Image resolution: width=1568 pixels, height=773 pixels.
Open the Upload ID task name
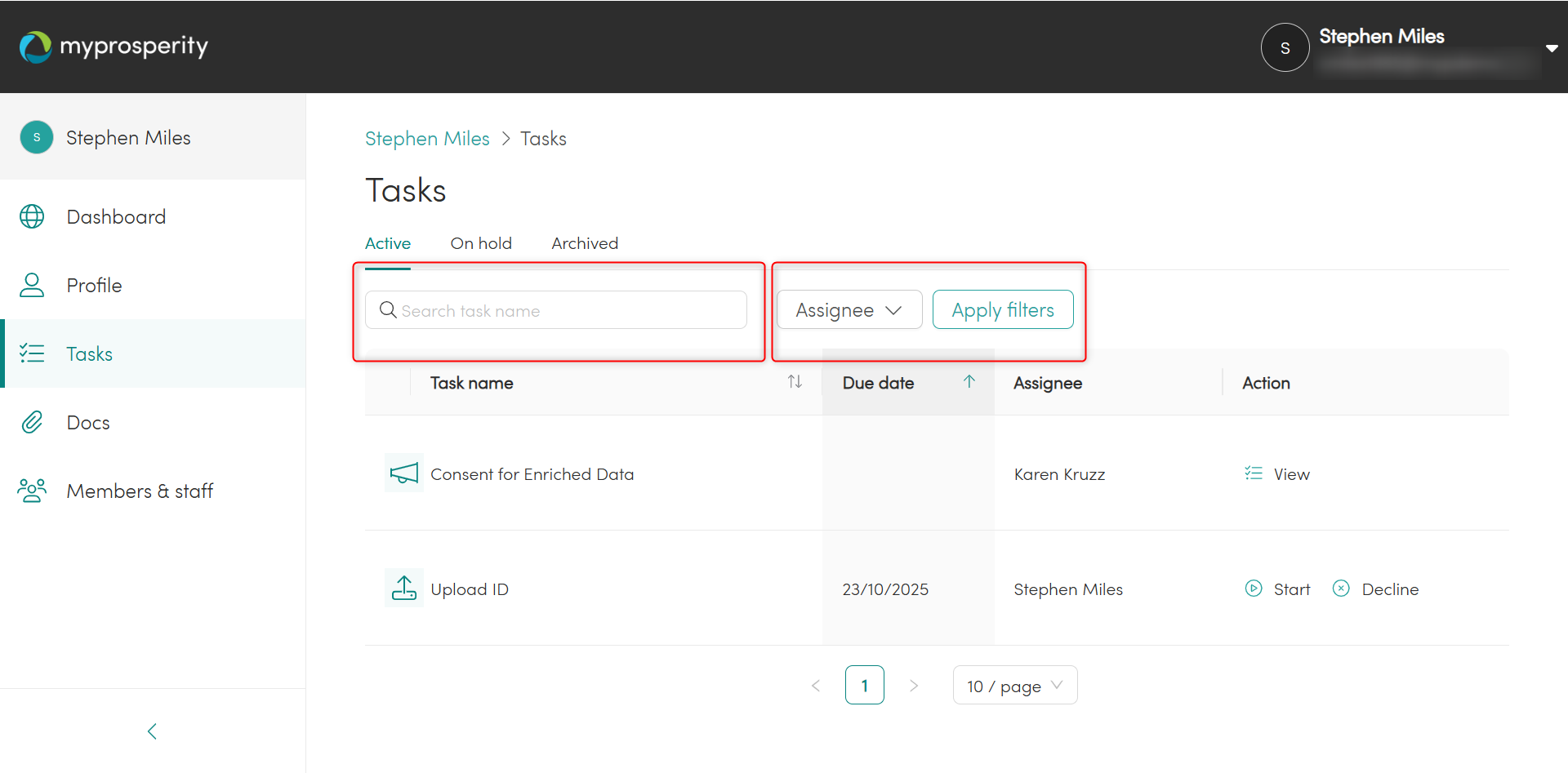pyautogui.click(x=470, y=589)
